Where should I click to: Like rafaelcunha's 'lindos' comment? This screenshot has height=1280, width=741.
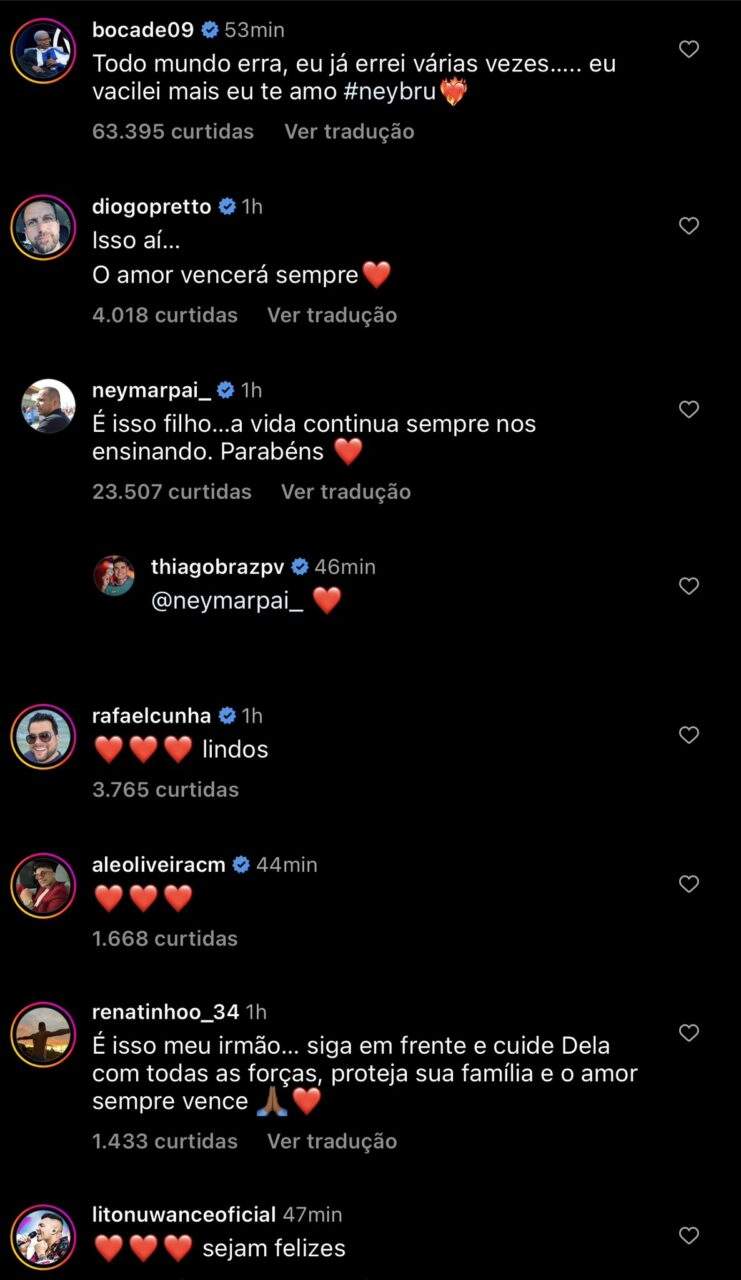tap(689, 735)
